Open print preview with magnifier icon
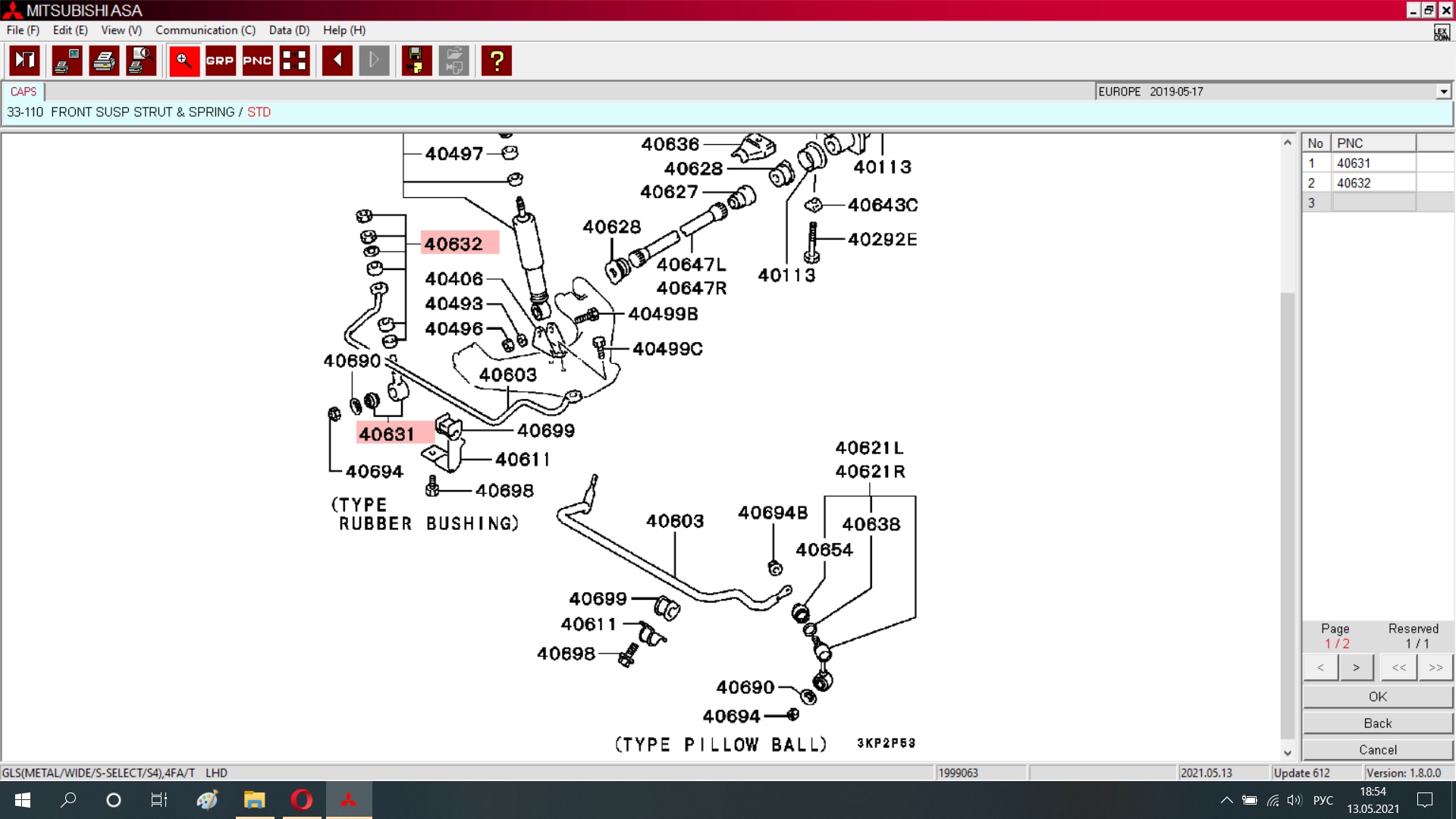The image size is (1456, 819). point(141,61)
